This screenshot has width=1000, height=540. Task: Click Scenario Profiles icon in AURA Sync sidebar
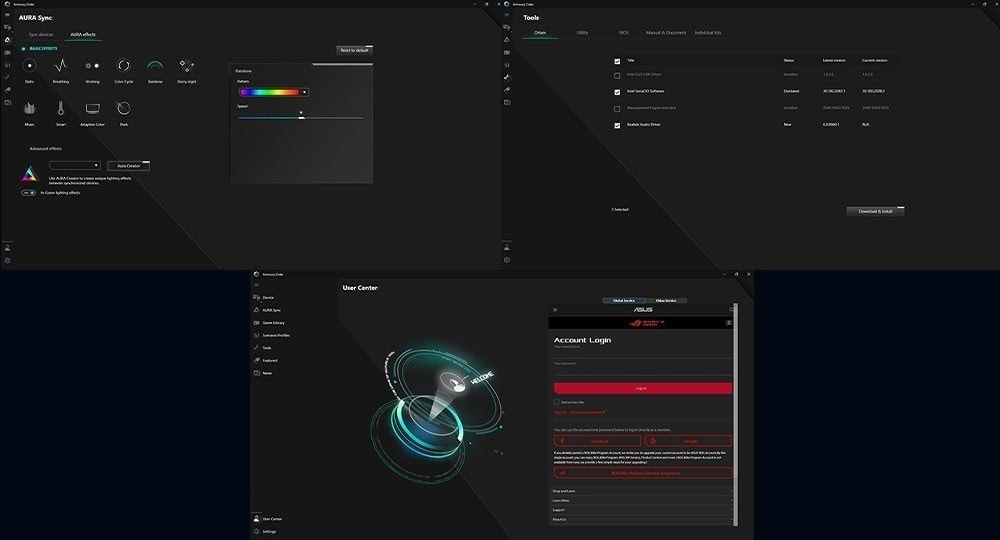8,65
